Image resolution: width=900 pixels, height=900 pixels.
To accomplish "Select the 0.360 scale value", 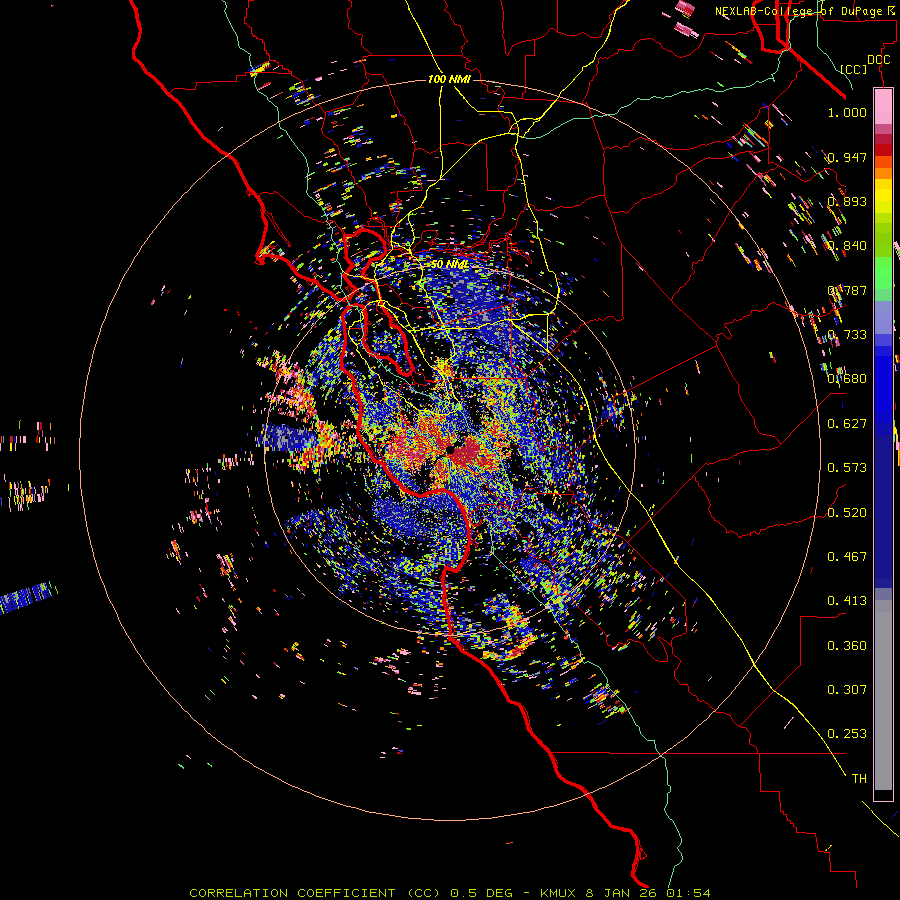I will tap(847, 646).
